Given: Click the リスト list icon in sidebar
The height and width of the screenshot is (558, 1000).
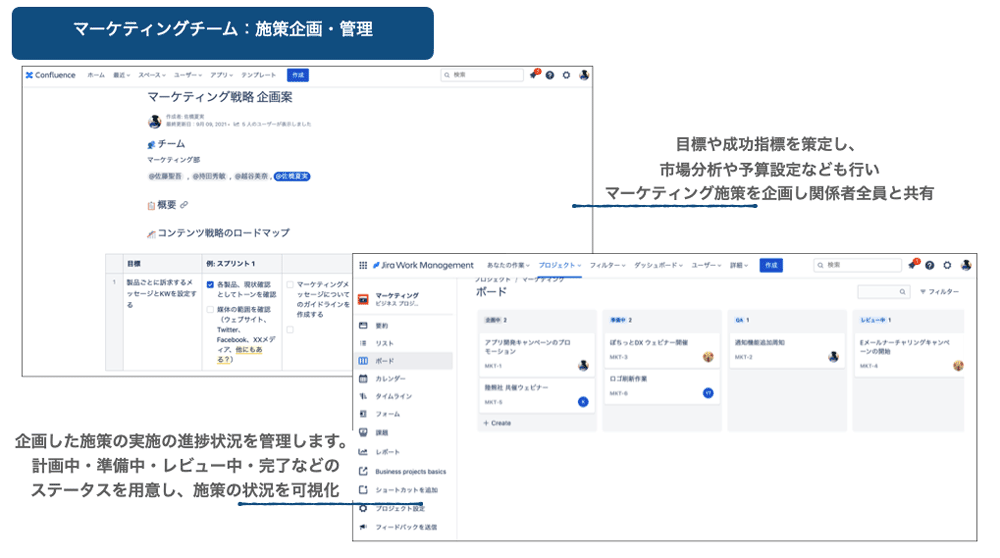Looking at the screenshot, I should tap(363, 343).
